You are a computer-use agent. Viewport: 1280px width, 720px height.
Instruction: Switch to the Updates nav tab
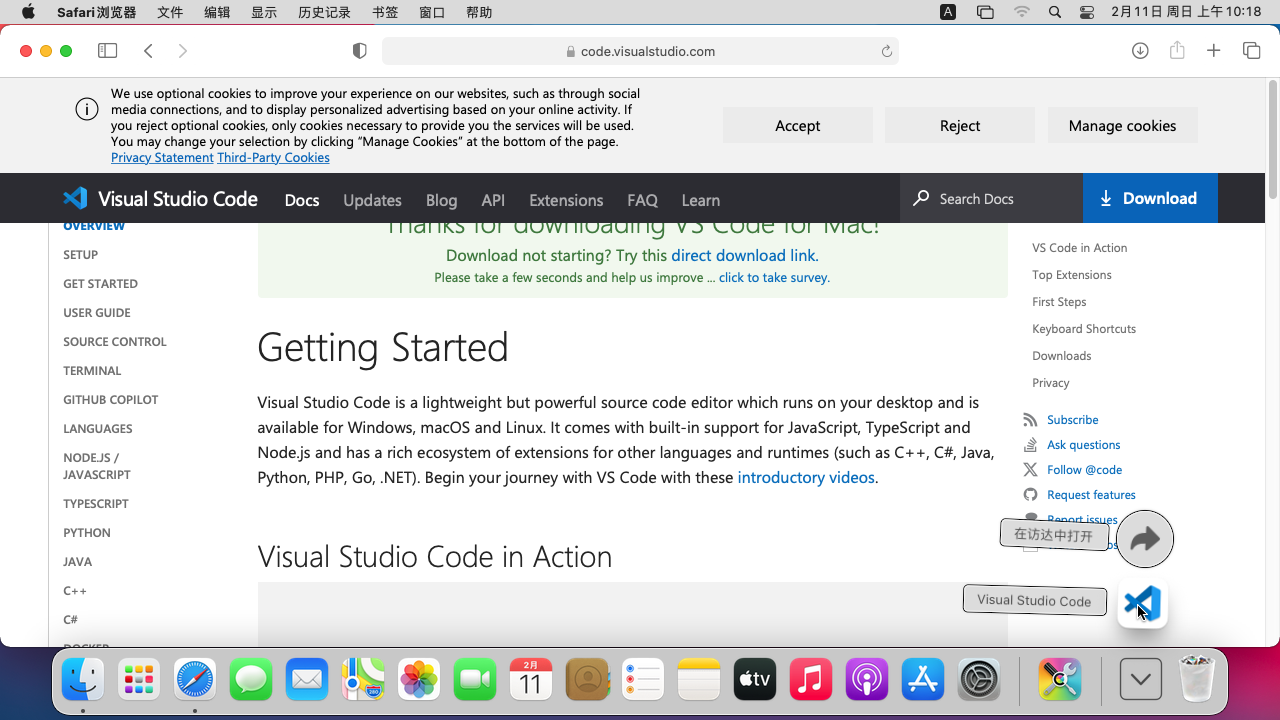pos(372,200)
